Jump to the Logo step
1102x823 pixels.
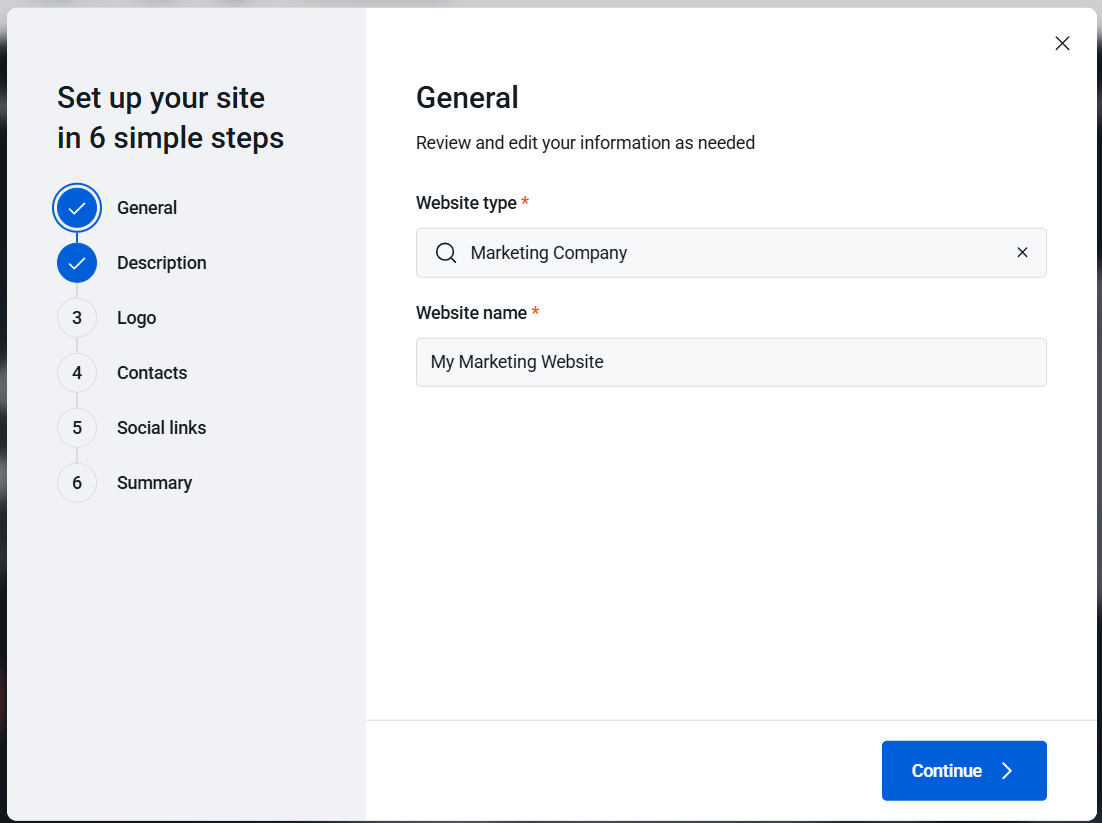click(136, 318)
